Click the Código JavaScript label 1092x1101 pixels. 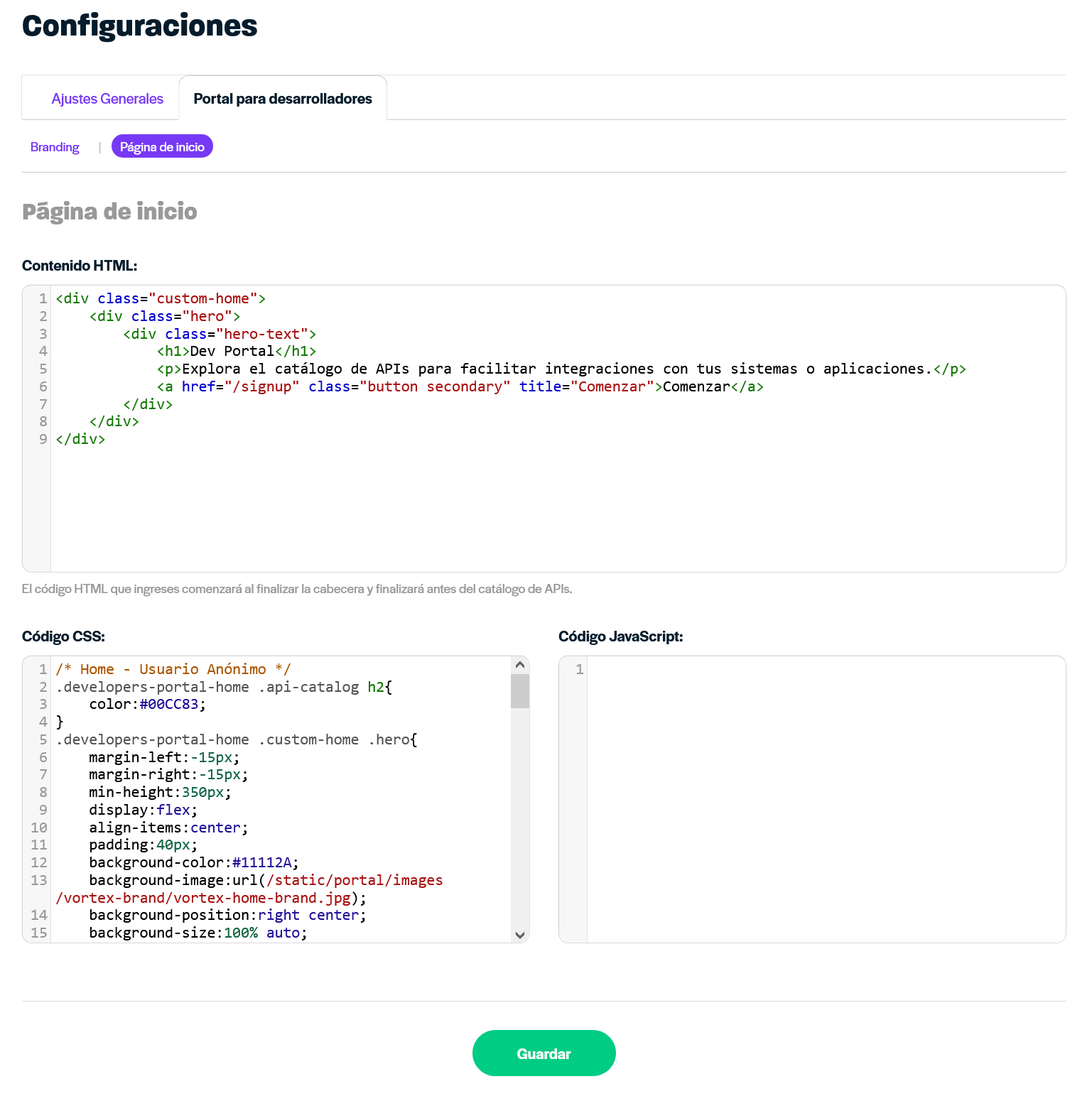click(x=621, y=636)
